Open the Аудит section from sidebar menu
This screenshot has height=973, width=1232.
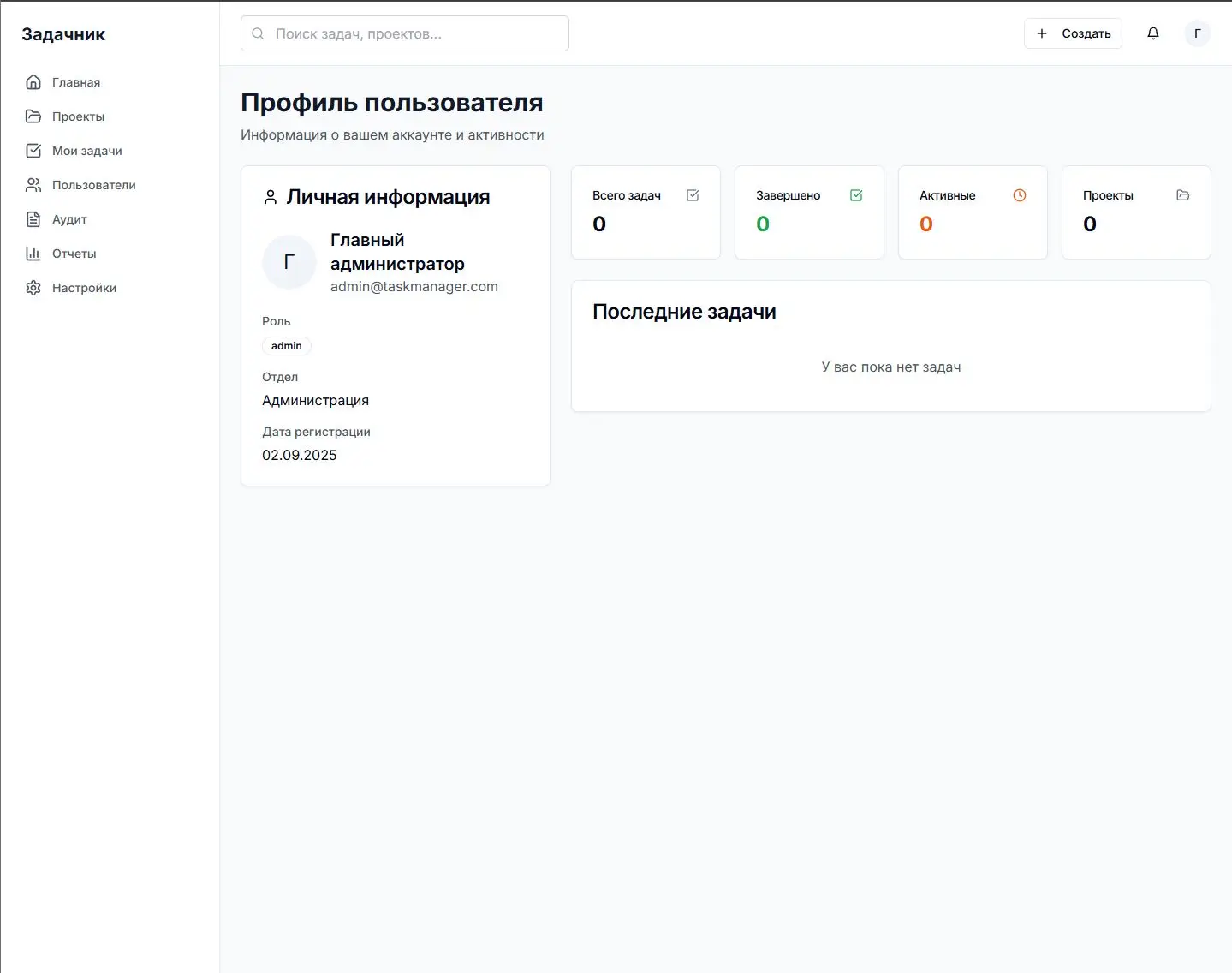(69, 218)
